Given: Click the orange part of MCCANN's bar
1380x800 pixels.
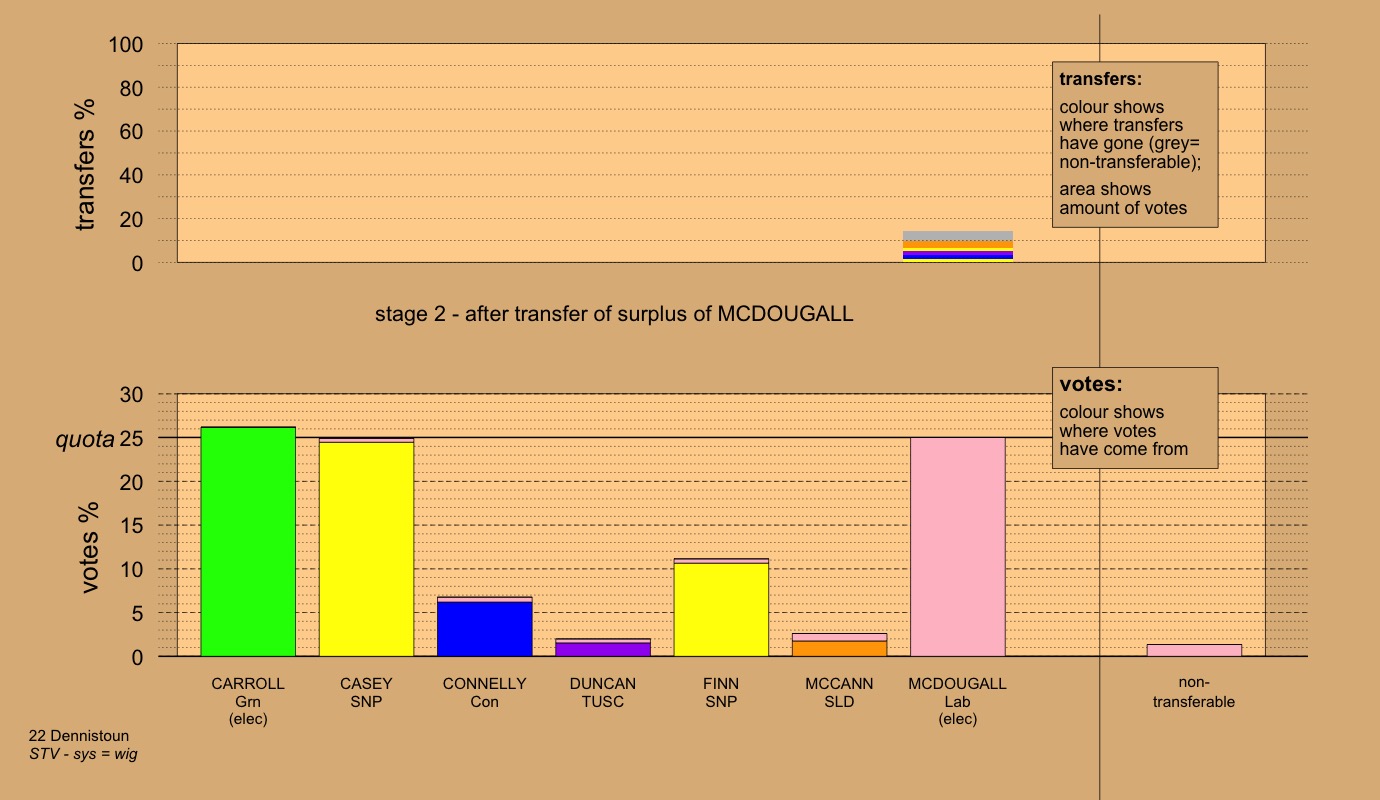Looking at the screenshot, I should click(x=839, y=649).
